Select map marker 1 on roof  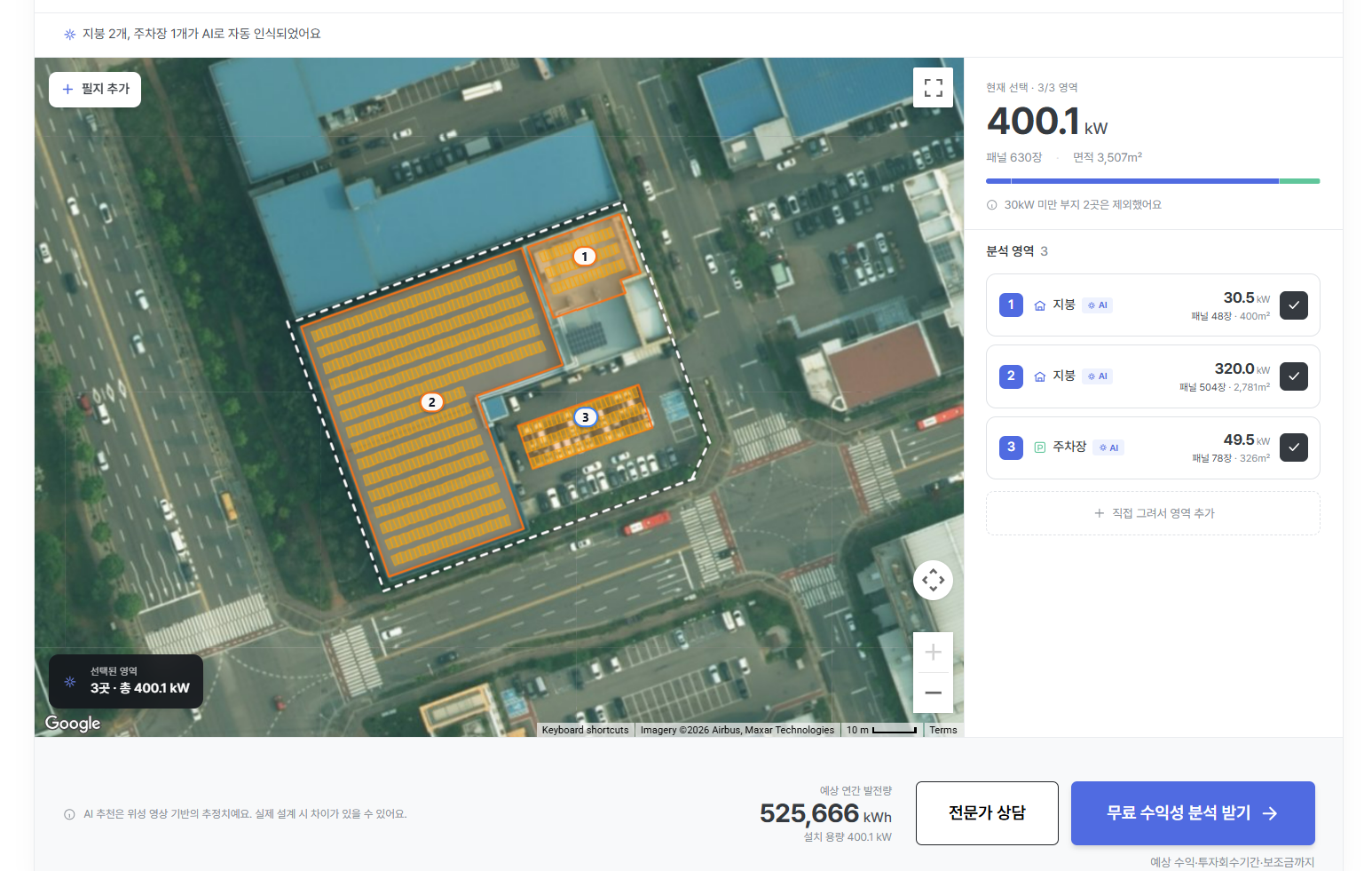pyautogui.click(x=584, y=257)
